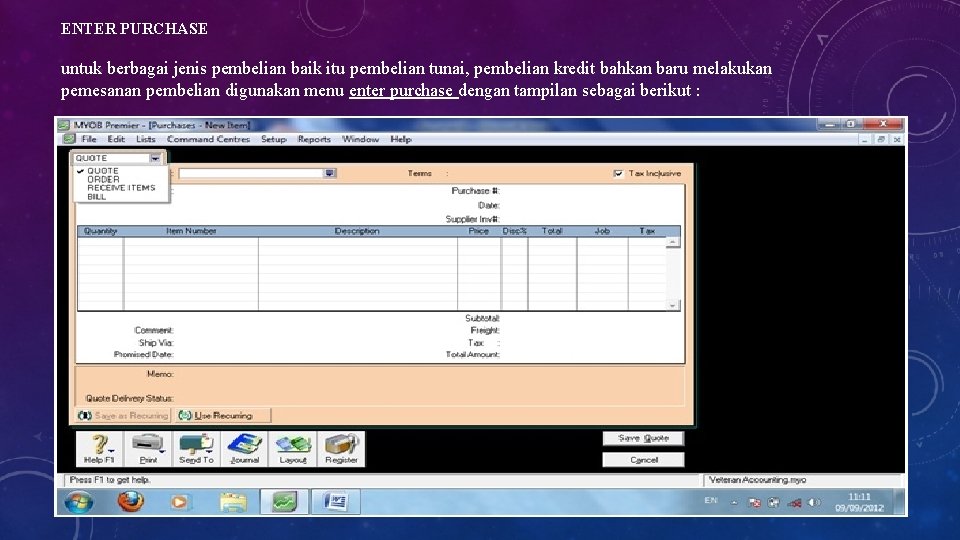
Task: Click the Total column header
Action: click(x=552, y=231)
